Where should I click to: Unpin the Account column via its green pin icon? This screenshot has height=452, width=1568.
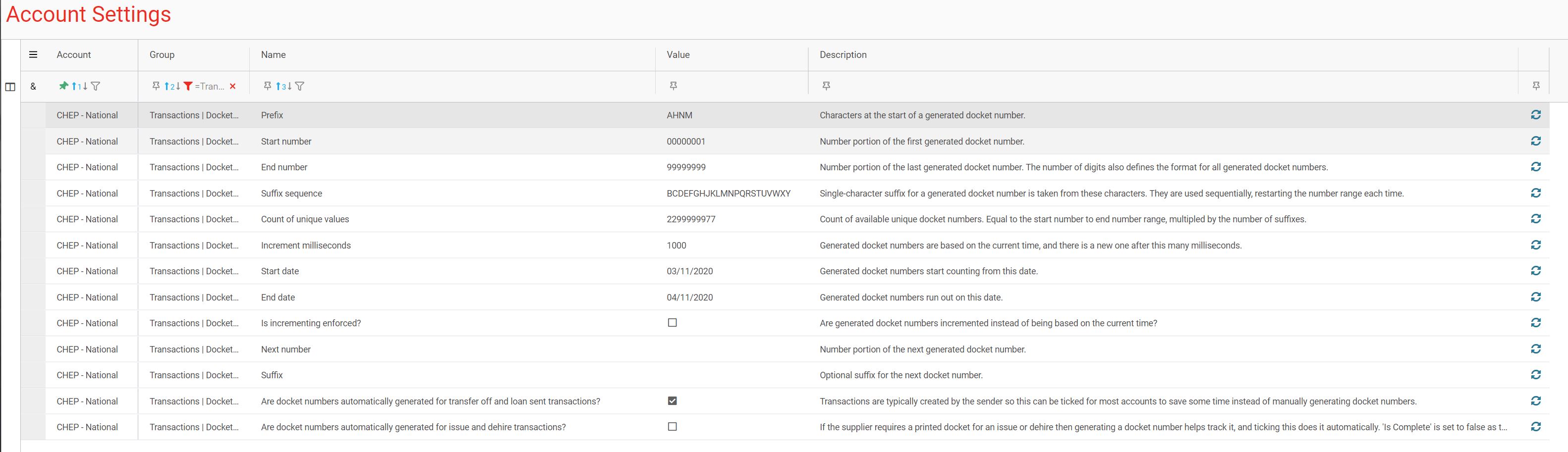[x=63, y=86]
